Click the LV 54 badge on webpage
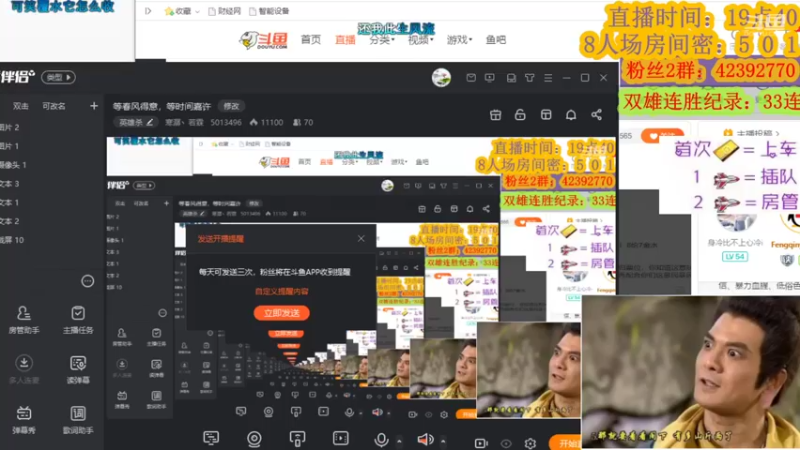Screen dimensions: 800x450 [x=735, y=256]
